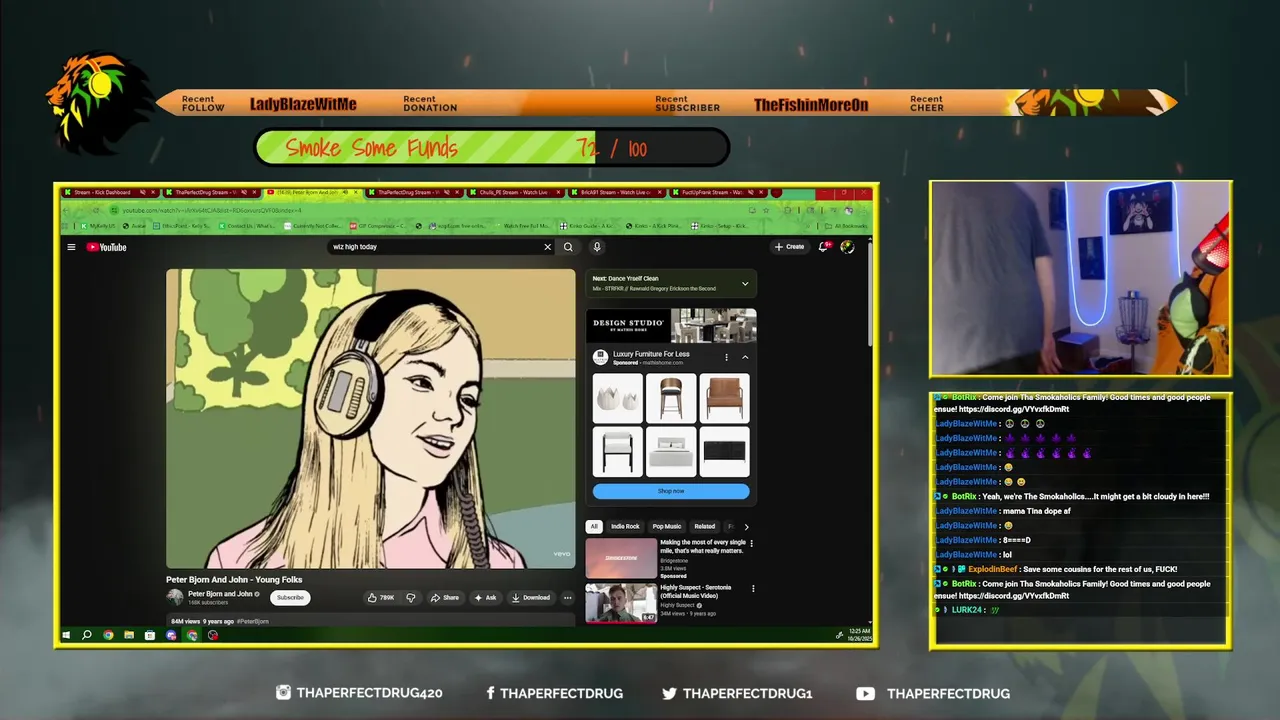Select the All filter chip
Image resolution: width=1280 pixels, height=720 pixels.
pos(594,527)
